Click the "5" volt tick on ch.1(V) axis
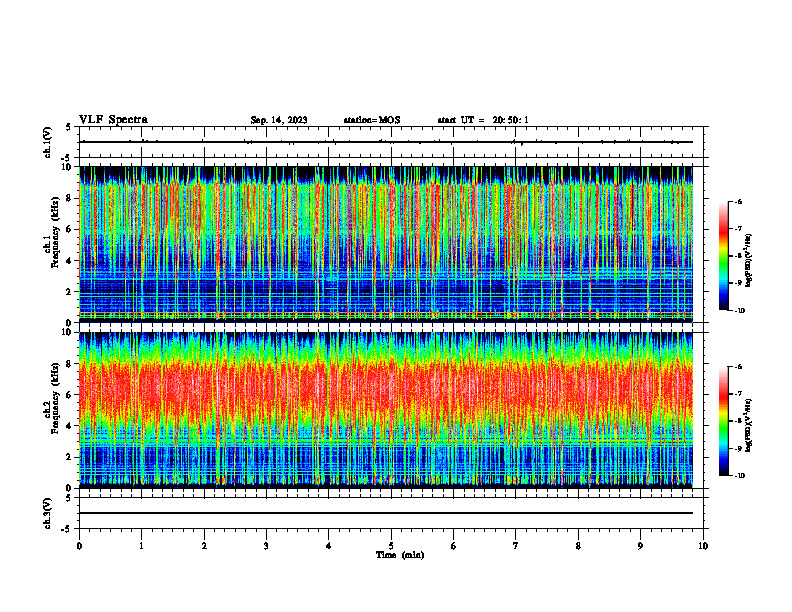The height and width of the screenshot is (612, 792). click(x=68, y=128)
